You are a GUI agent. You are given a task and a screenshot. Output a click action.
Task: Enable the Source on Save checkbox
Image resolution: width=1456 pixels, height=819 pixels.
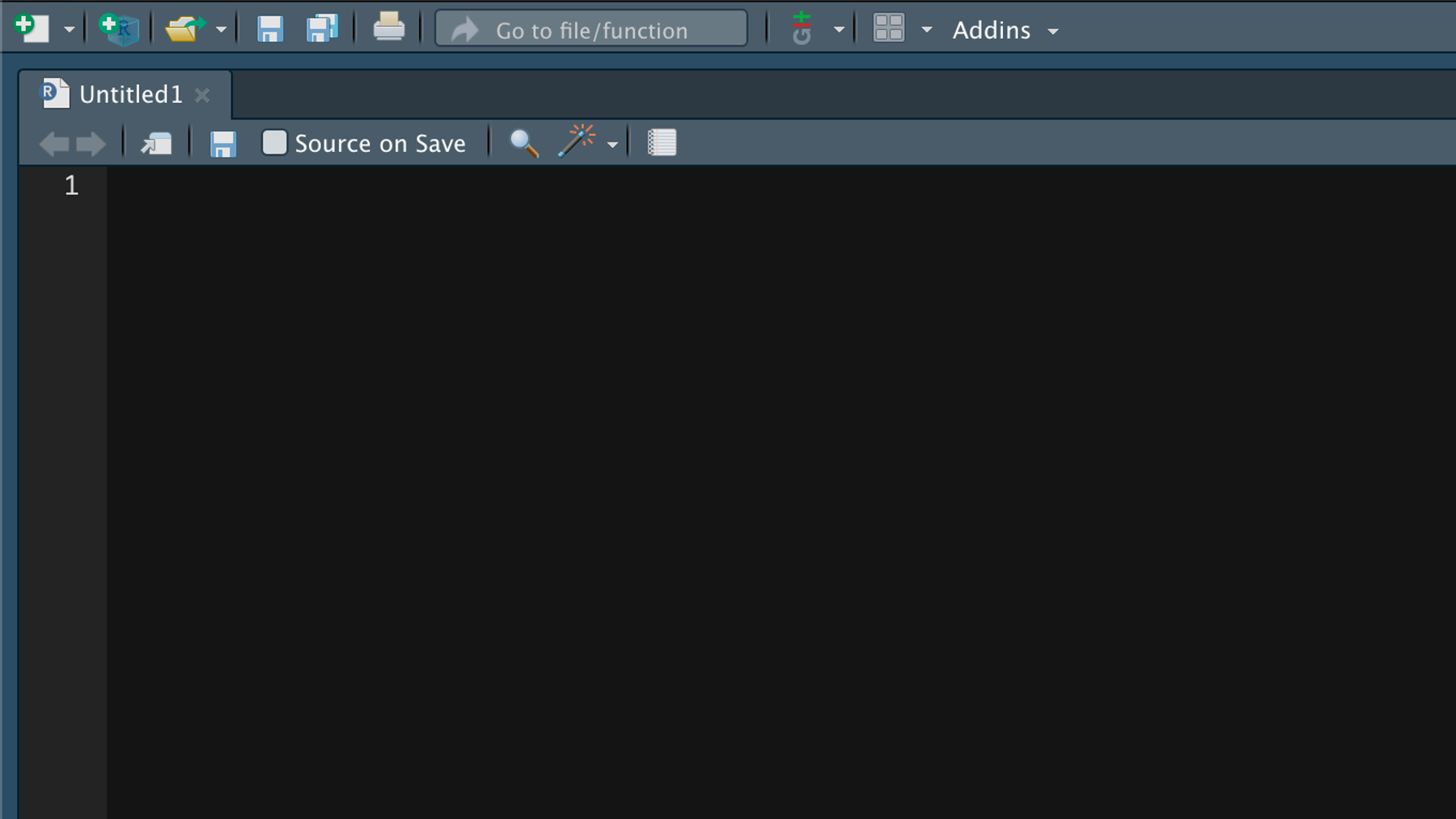274,142
